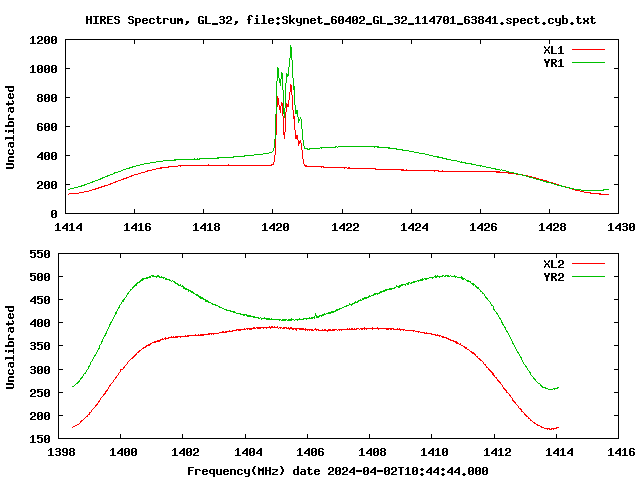Click the 1200 y-axis tick label

click(43, 40)
